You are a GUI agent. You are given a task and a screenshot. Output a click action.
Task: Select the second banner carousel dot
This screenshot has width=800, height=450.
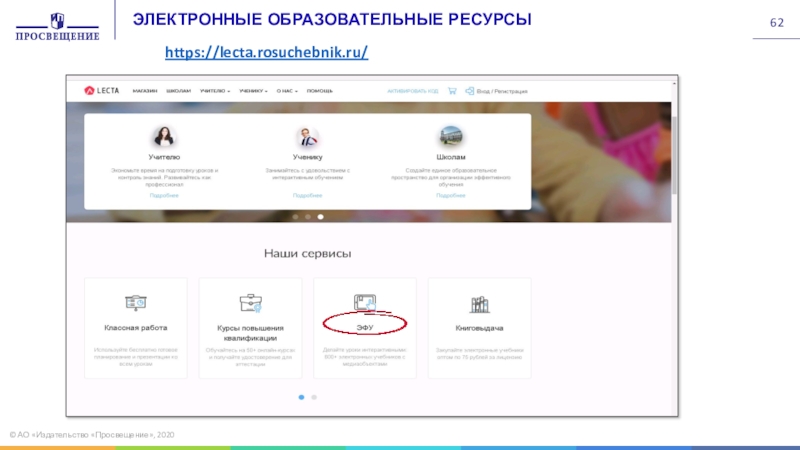[x=308, y=217]
